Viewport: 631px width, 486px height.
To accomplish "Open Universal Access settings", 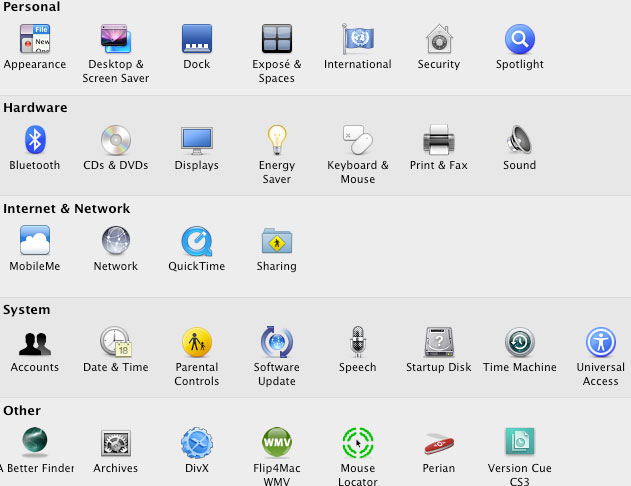I will (600, 342).
